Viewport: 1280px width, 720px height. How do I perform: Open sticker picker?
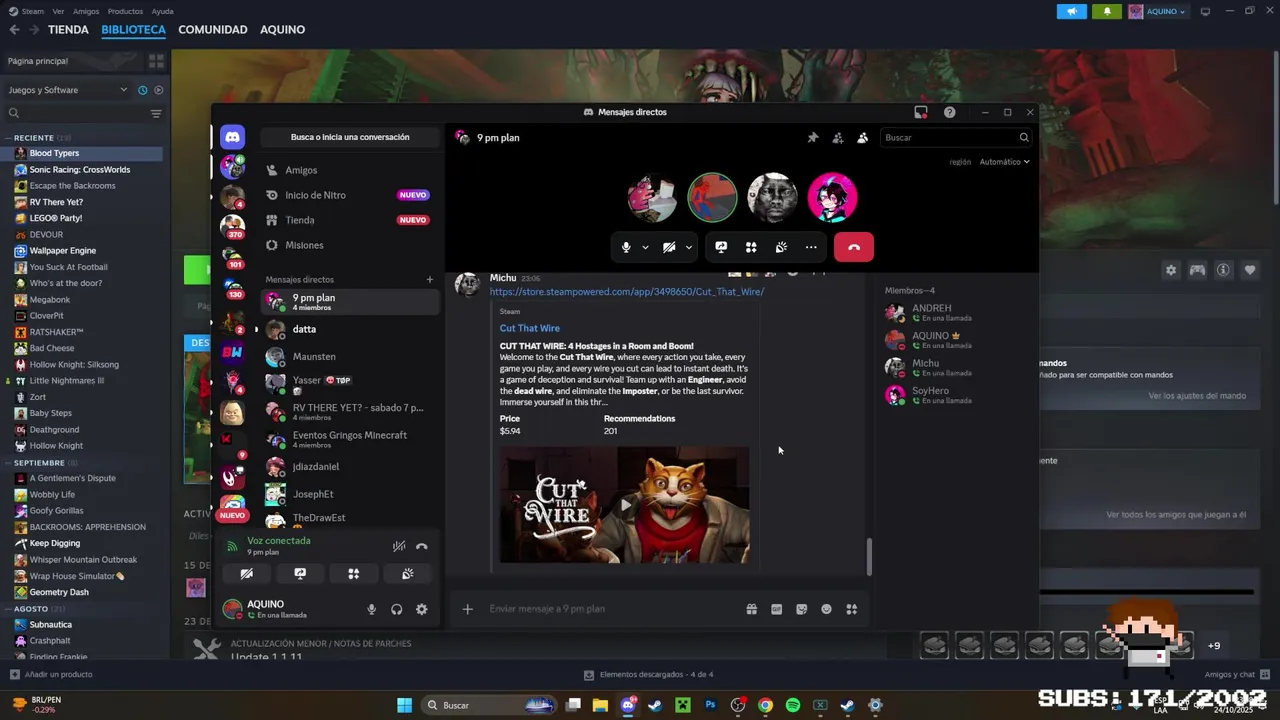801,609
